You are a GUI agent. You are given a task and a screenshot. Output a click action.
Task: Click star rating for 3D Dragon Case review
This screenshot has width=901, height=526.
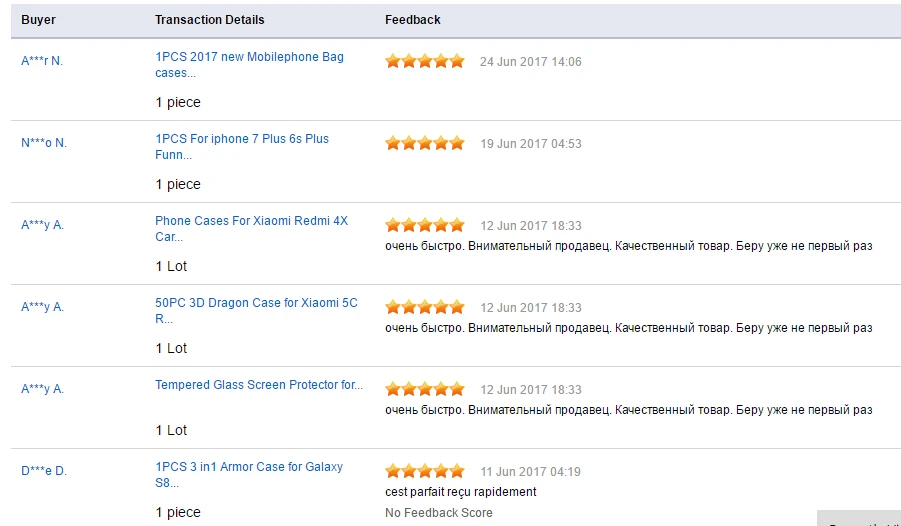coord(425,308)
